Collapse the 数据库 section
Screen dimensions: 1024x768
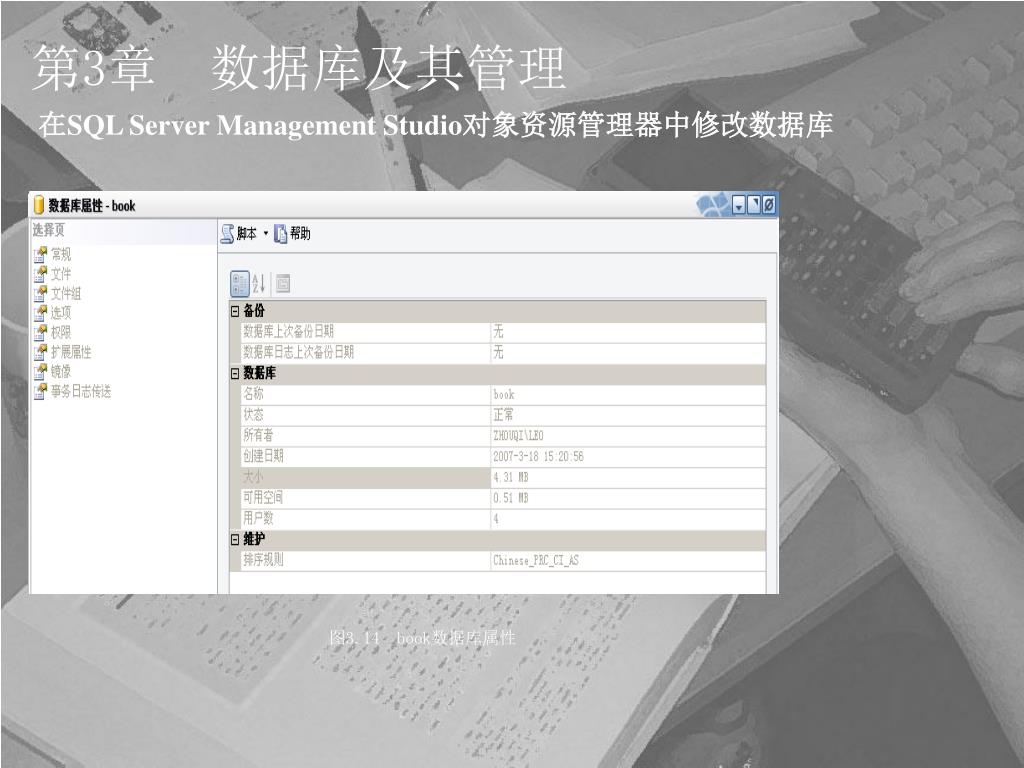point(235,374)
